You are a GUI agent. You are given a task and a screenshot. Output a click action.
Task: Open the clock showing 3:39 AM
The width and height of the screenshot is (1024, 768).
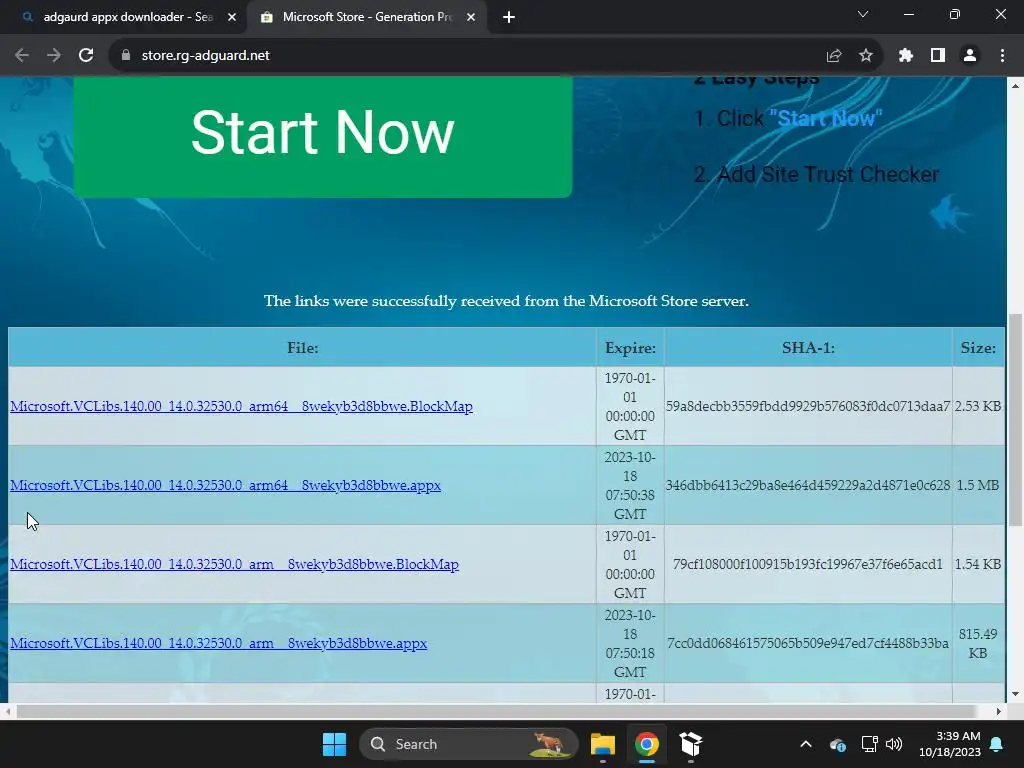pyautogui.click(x=950, y=744)
